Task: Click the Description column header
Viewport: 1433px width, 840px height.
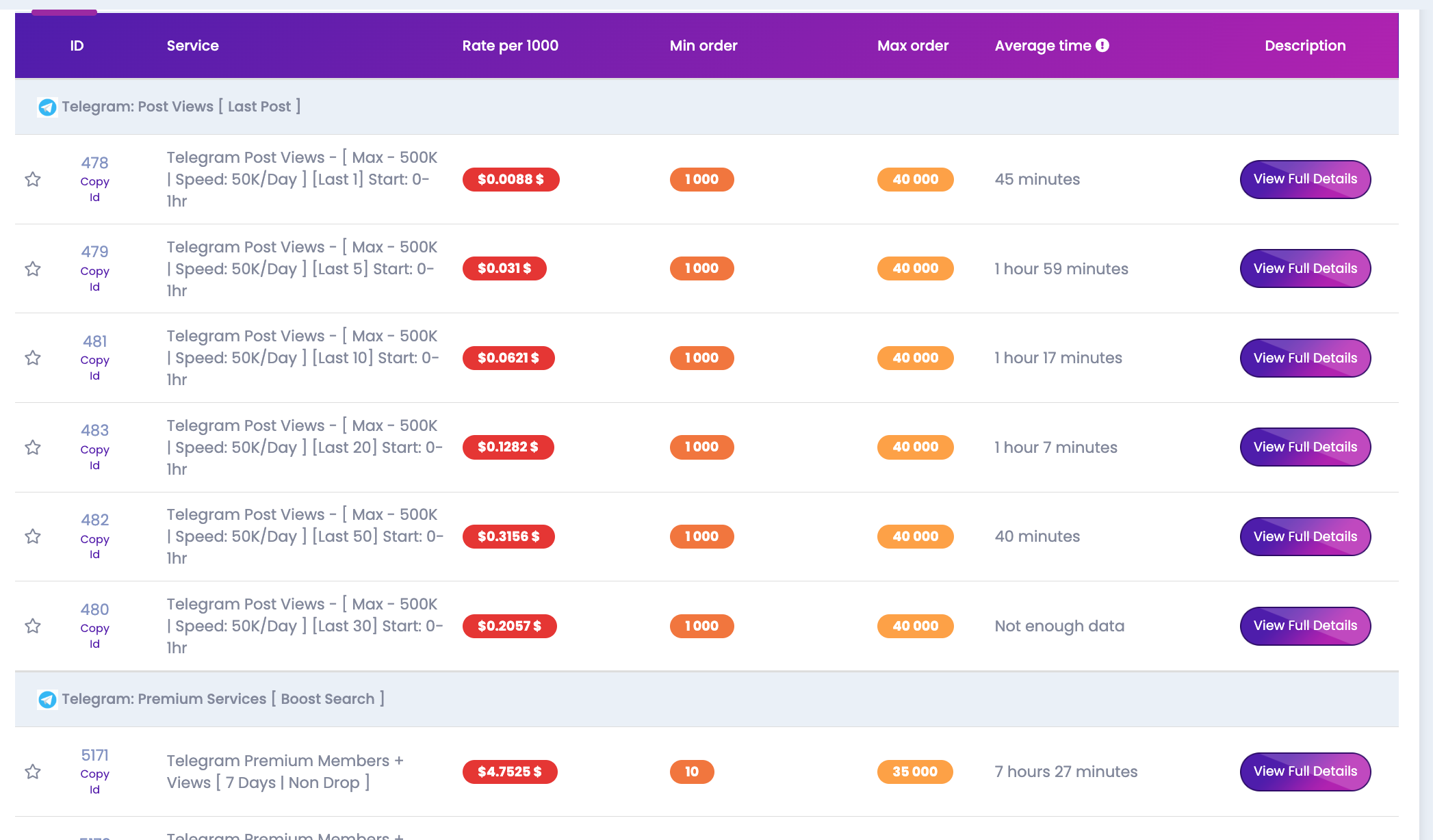Action: 1305,46
